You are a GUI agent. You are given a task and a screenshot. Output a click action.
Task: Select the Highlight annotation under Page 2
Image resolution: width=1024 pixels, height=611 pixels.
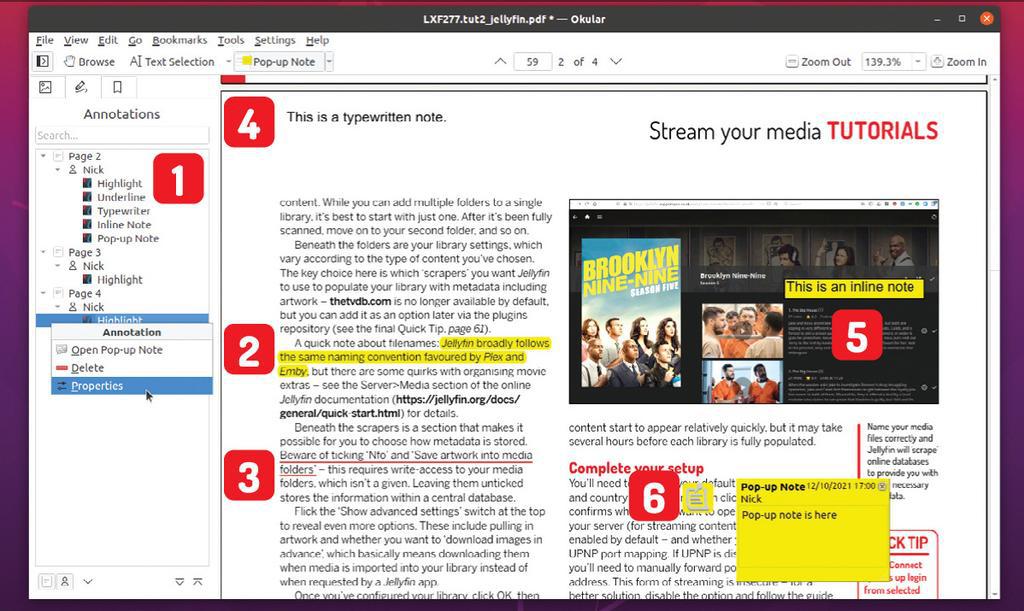pos(120,183)
